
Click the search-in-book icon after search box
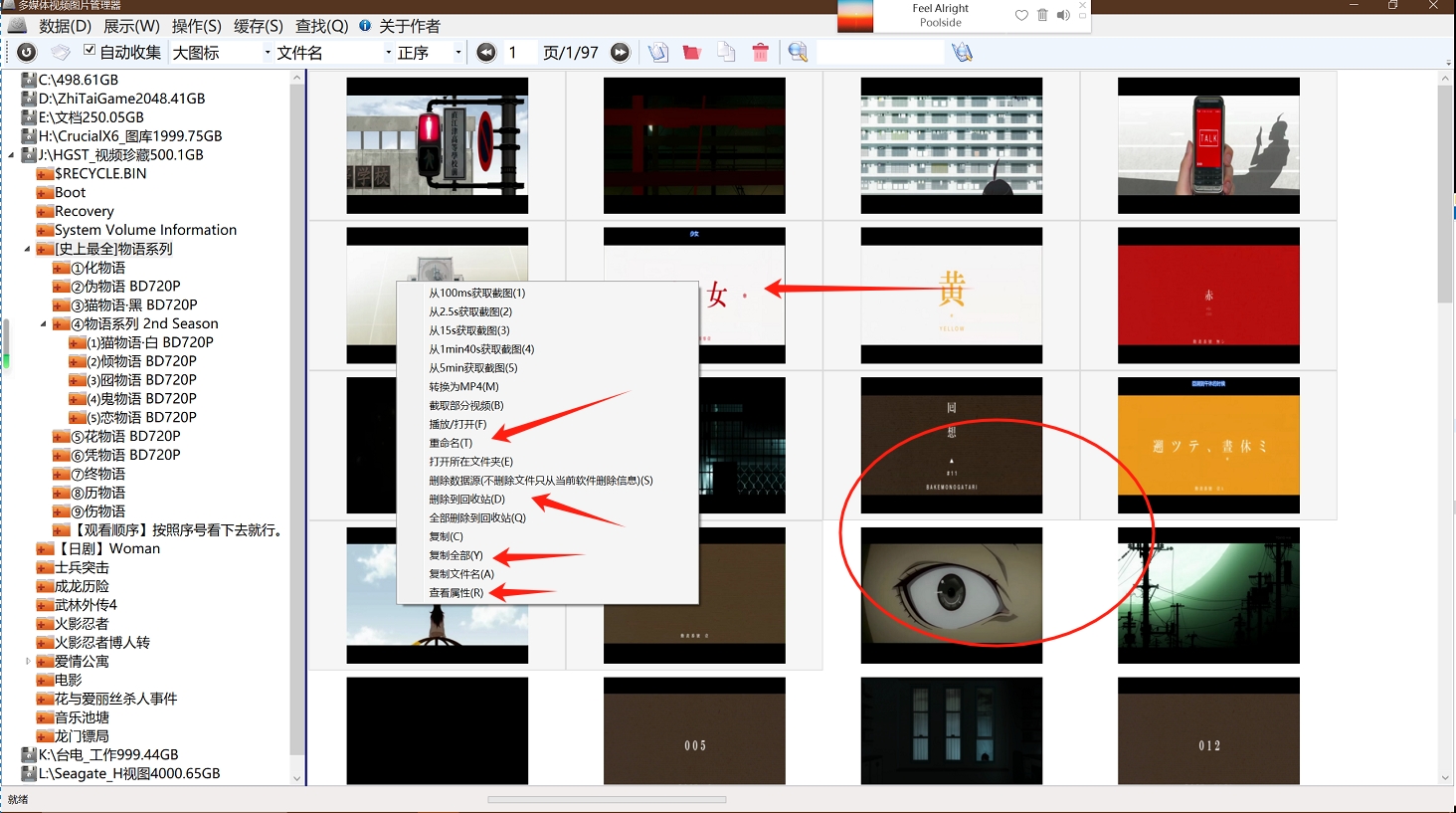[x=962, y=52]
